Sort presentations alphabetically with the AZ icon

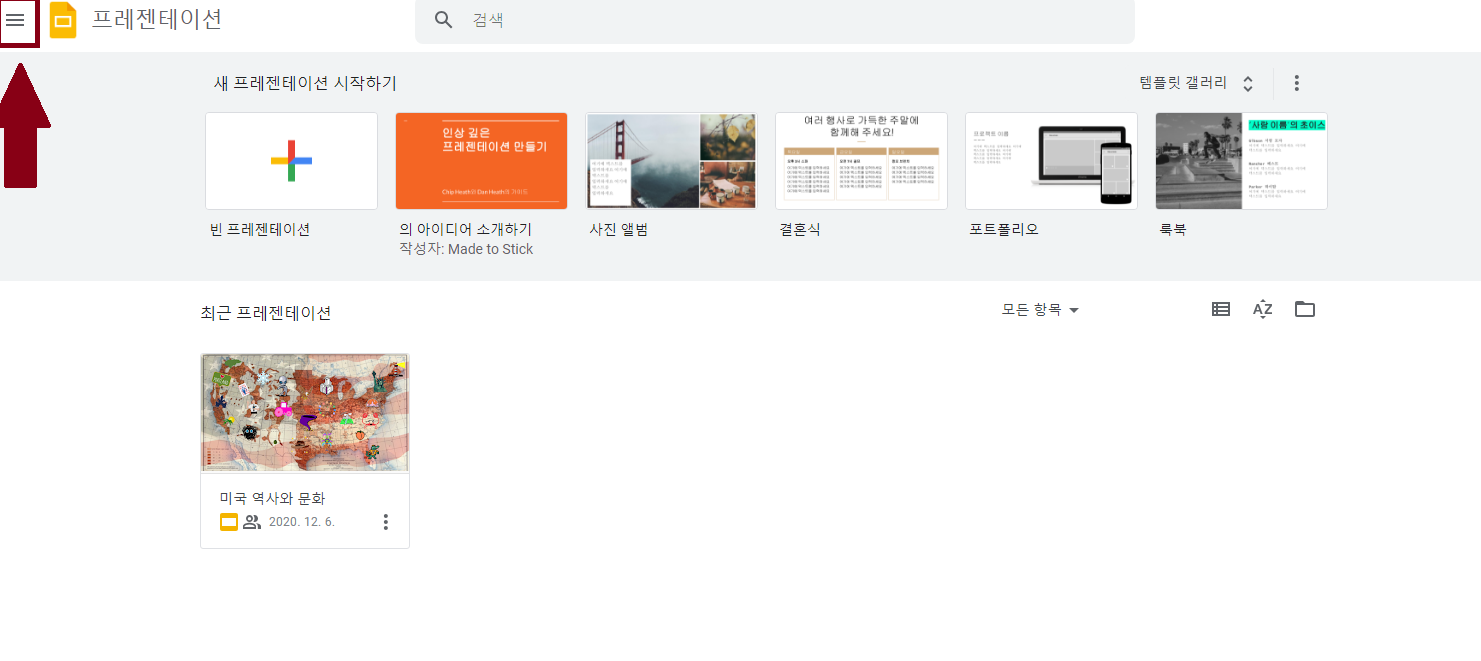(x=1262, y=309)
